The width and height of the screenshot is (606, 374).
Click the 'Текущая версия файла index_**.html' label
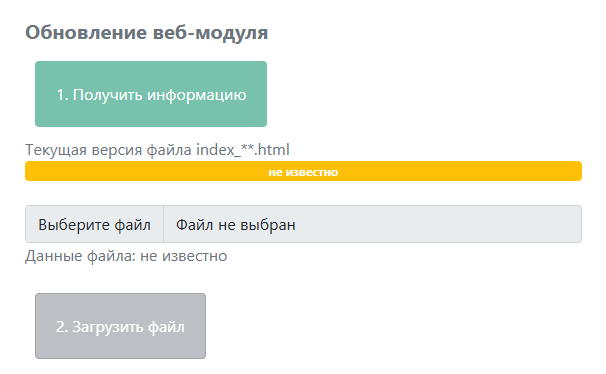pos(157,150)
